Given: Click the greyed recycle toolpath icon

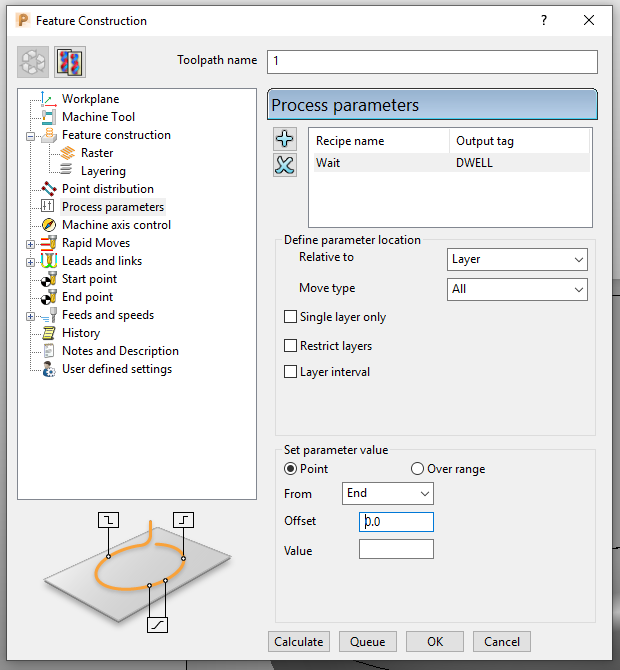Looking at the screenshot, I should click(33, 62).
